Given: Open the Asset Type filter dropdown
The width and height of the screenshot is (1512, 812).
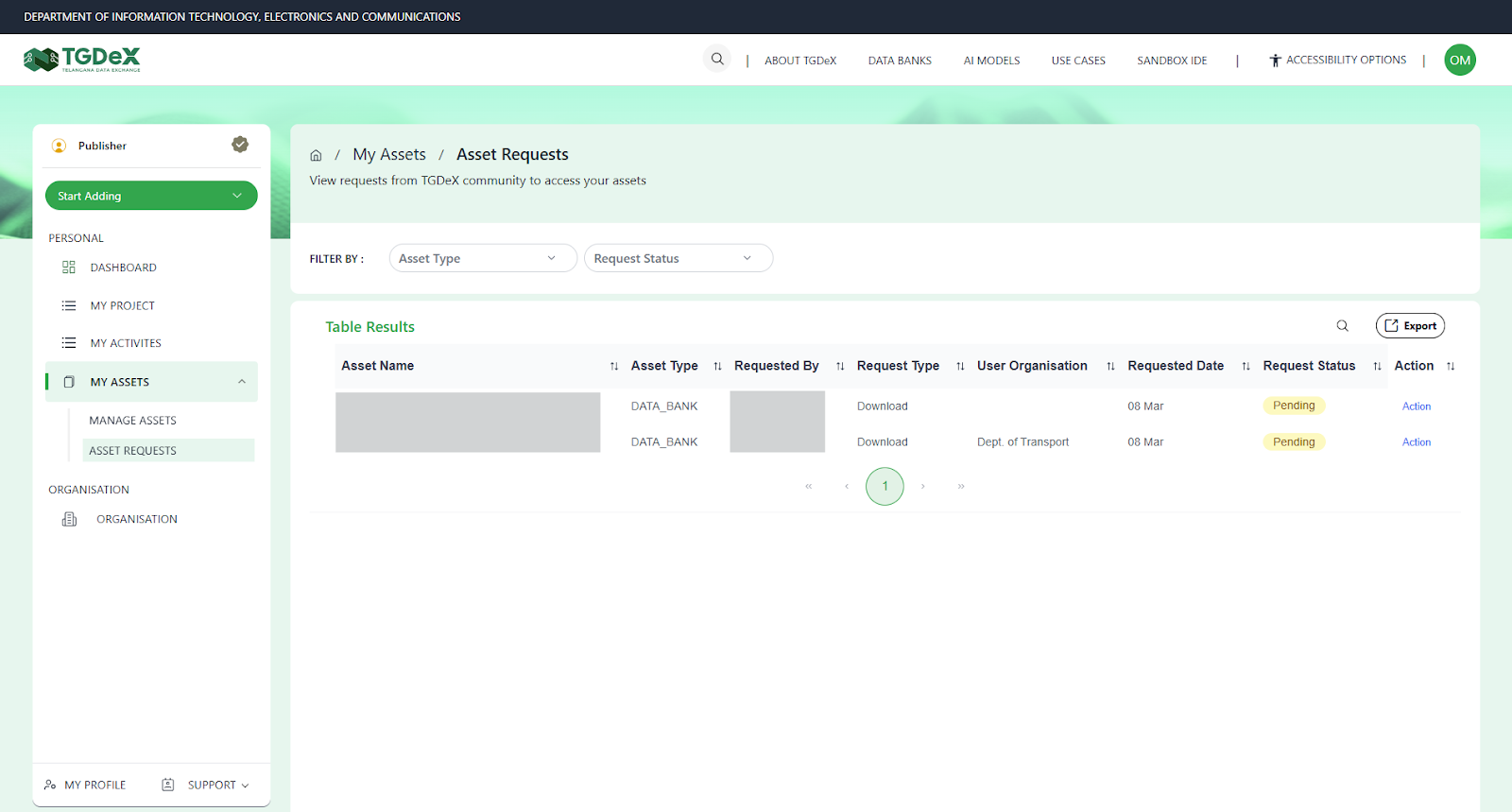Looking at the screenshot, I should click(482, 258).
